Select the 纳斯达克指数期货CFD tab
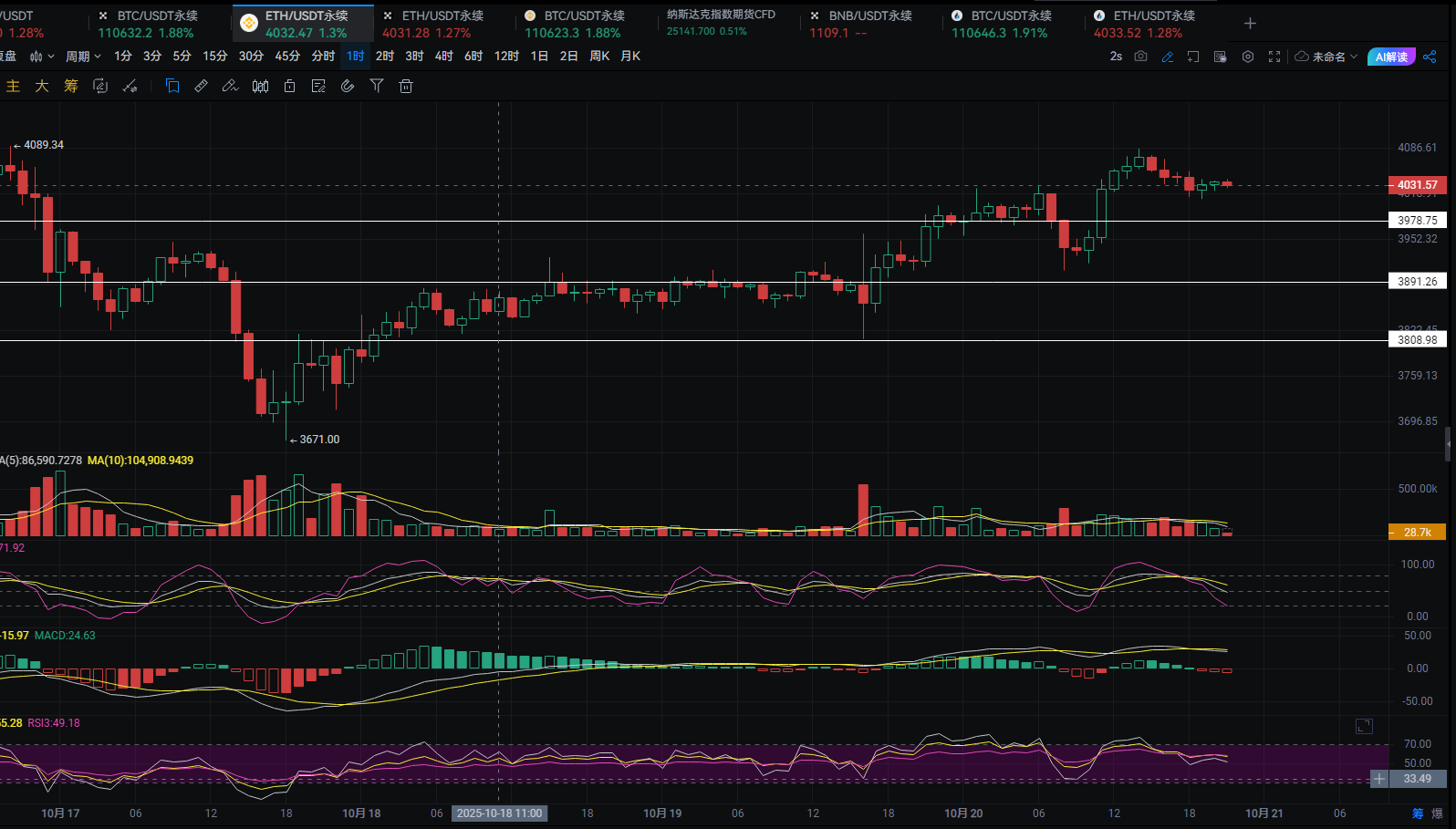The height and width of the screenshot is (829, 1456). 721,15
